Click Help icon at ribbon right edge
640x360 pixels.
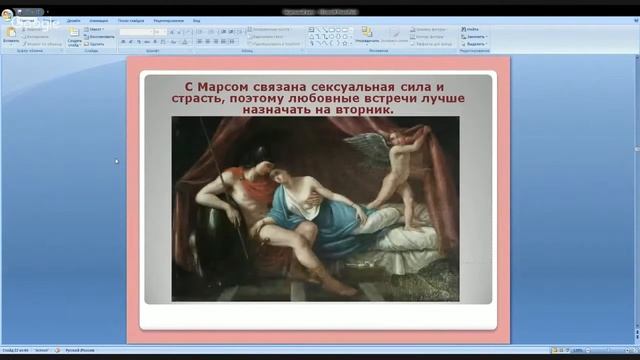636,20
